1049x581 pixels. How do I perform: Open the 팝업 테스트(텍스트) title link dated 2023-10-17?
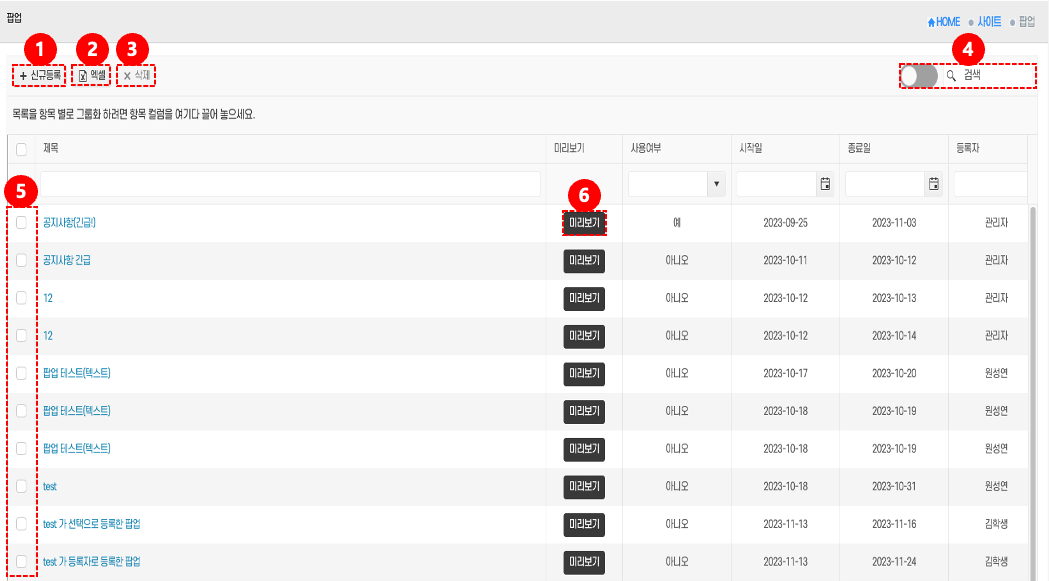point(77,373)
